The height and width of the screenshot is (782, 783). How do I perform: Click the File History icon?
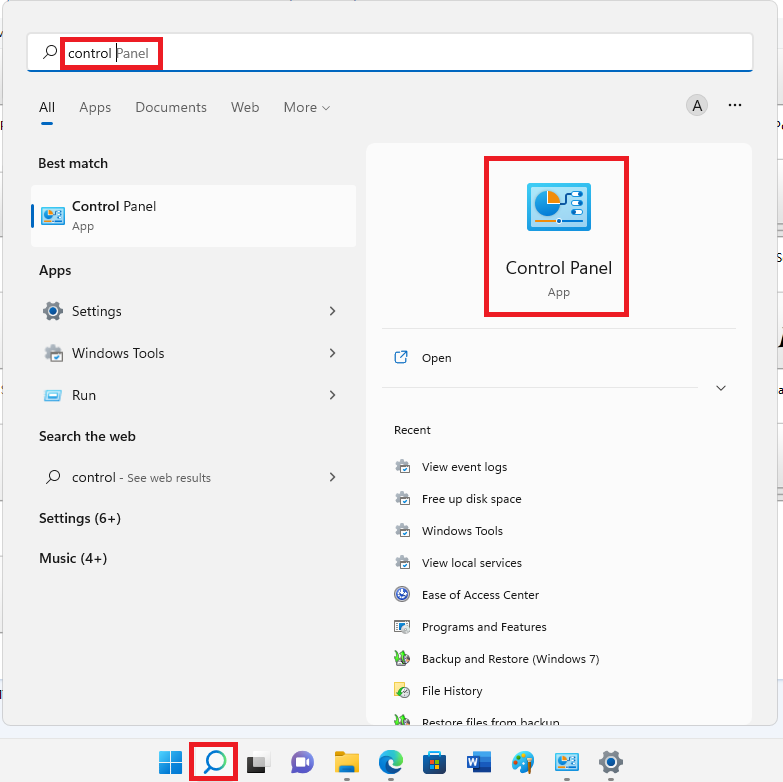click(x=402, y=691)
